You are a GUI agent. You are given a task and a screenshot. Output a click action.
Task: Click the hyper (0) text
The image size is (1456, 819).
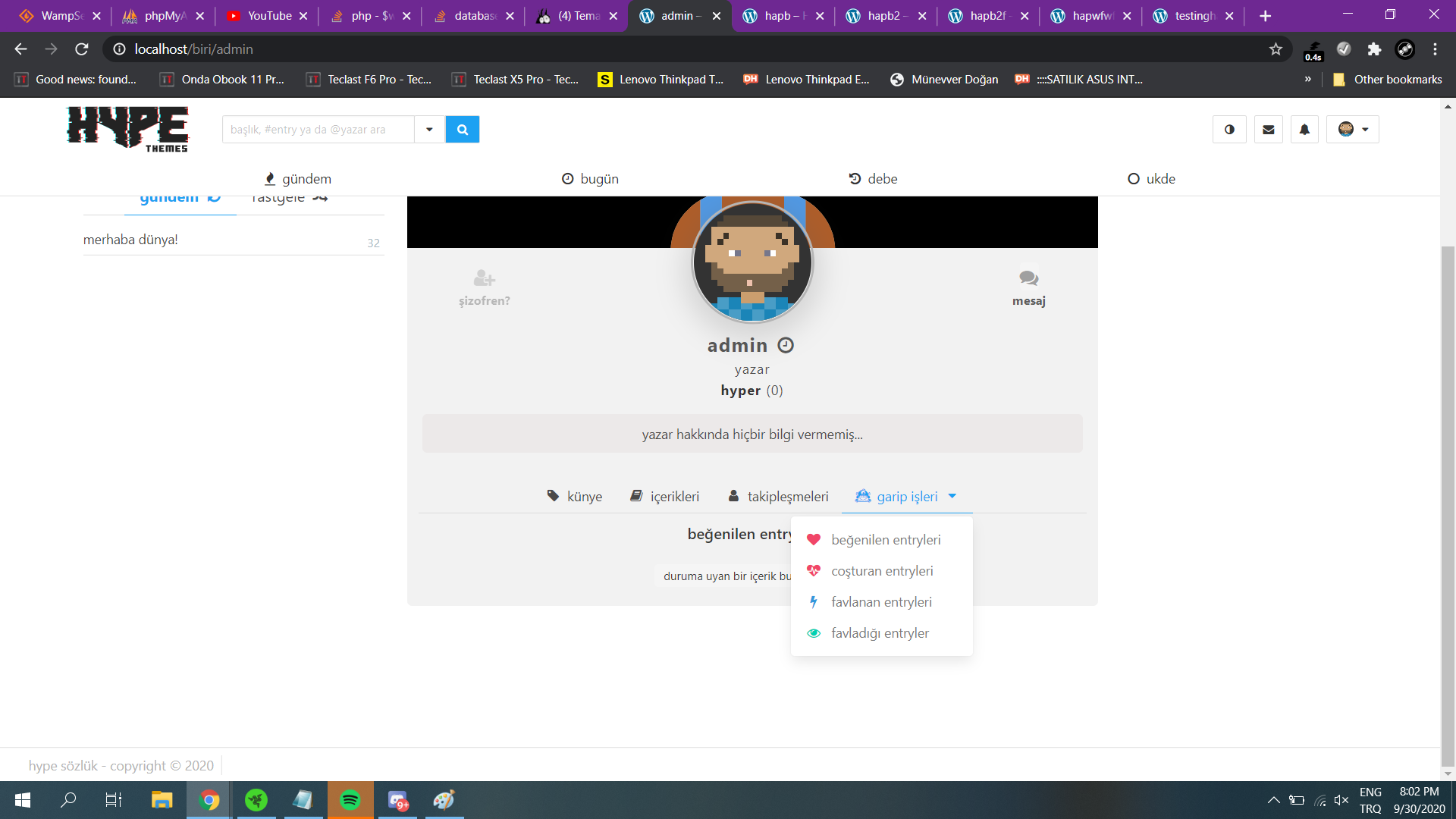pos(752,391)
